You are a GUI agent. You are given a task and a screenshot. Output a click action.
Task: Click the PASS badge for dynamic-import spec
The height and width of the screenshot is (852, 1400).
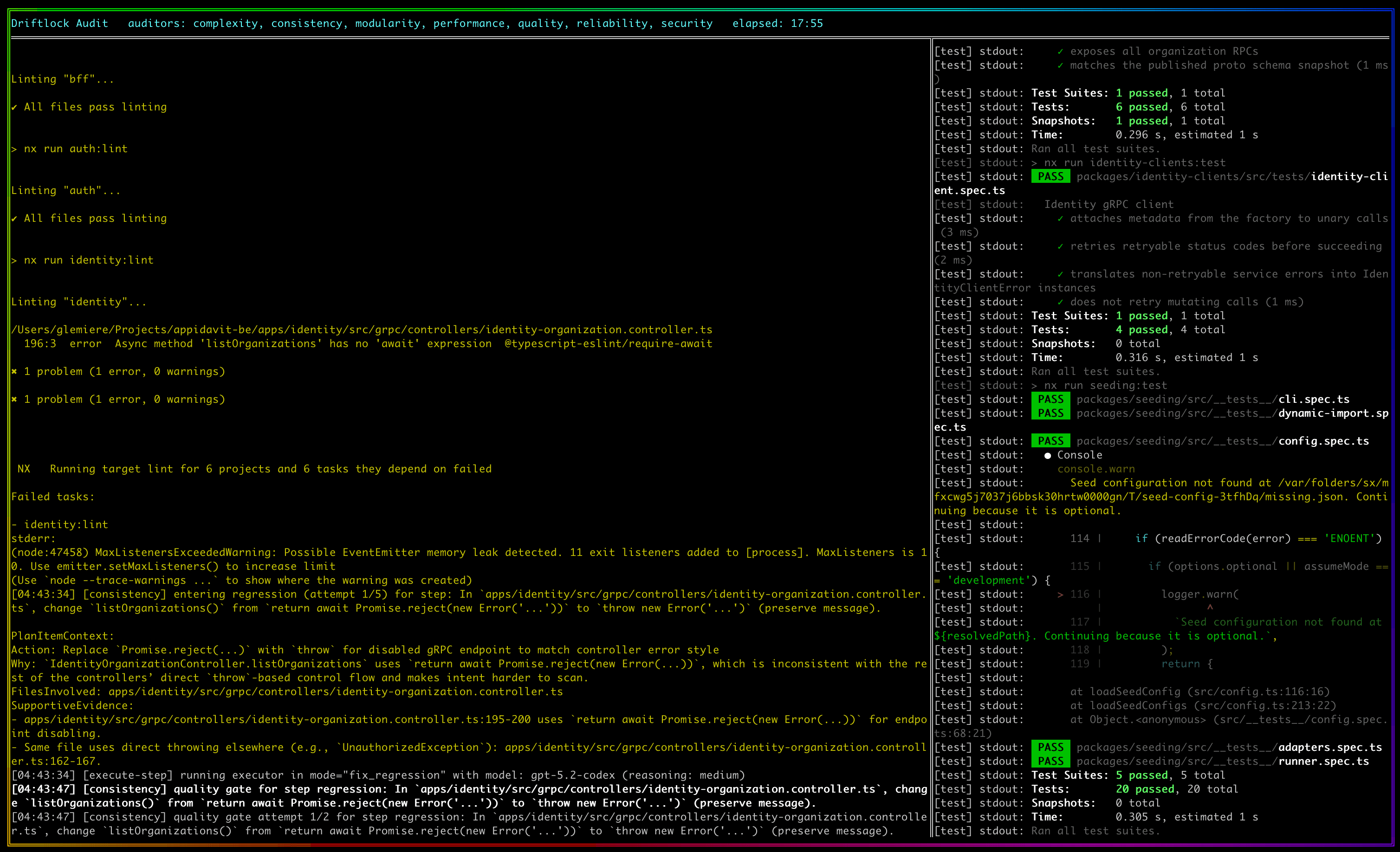pyautogui.click(x=1050, y=413)
